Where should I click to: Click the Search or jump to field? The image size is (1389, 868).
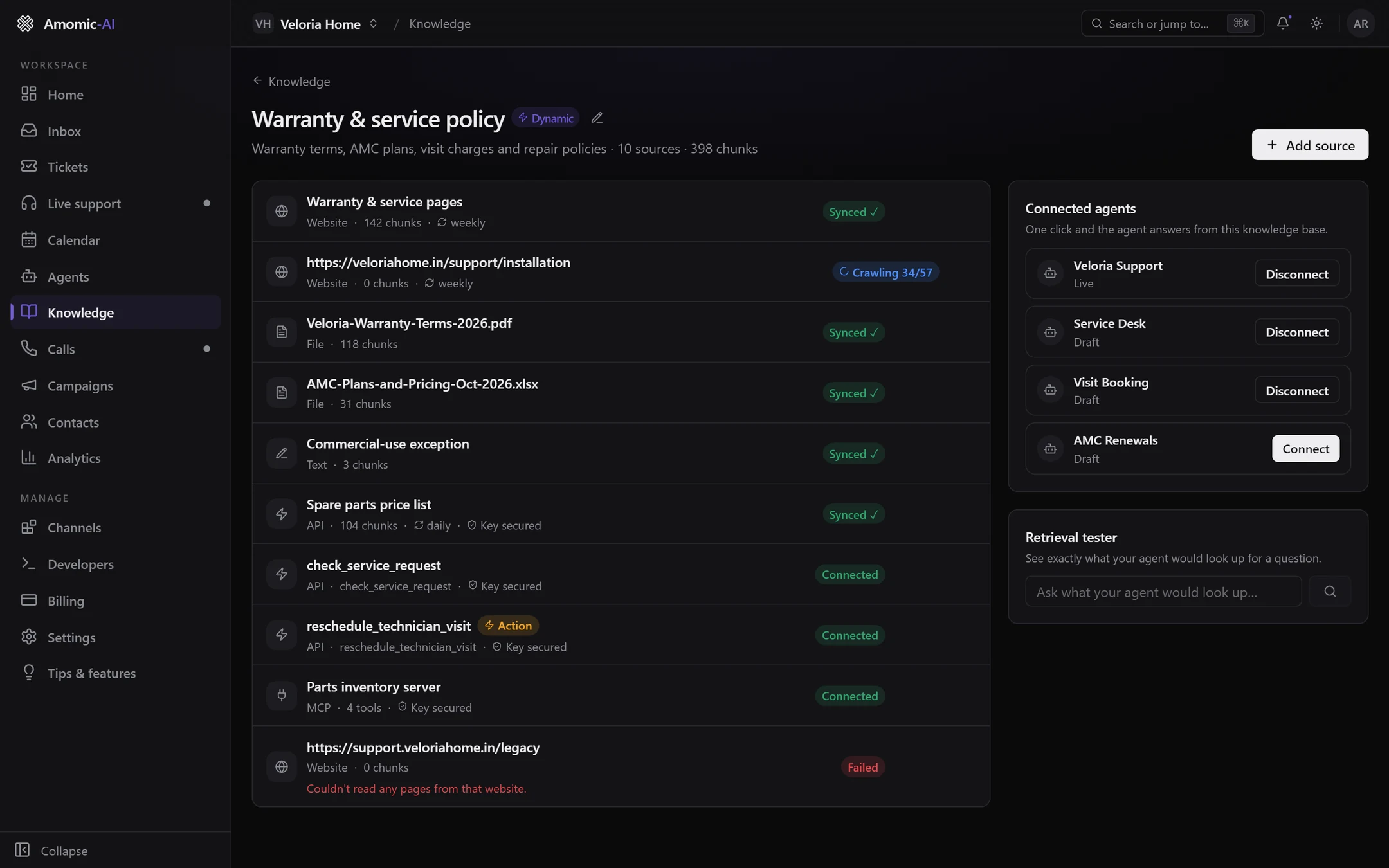(1172, 24)
